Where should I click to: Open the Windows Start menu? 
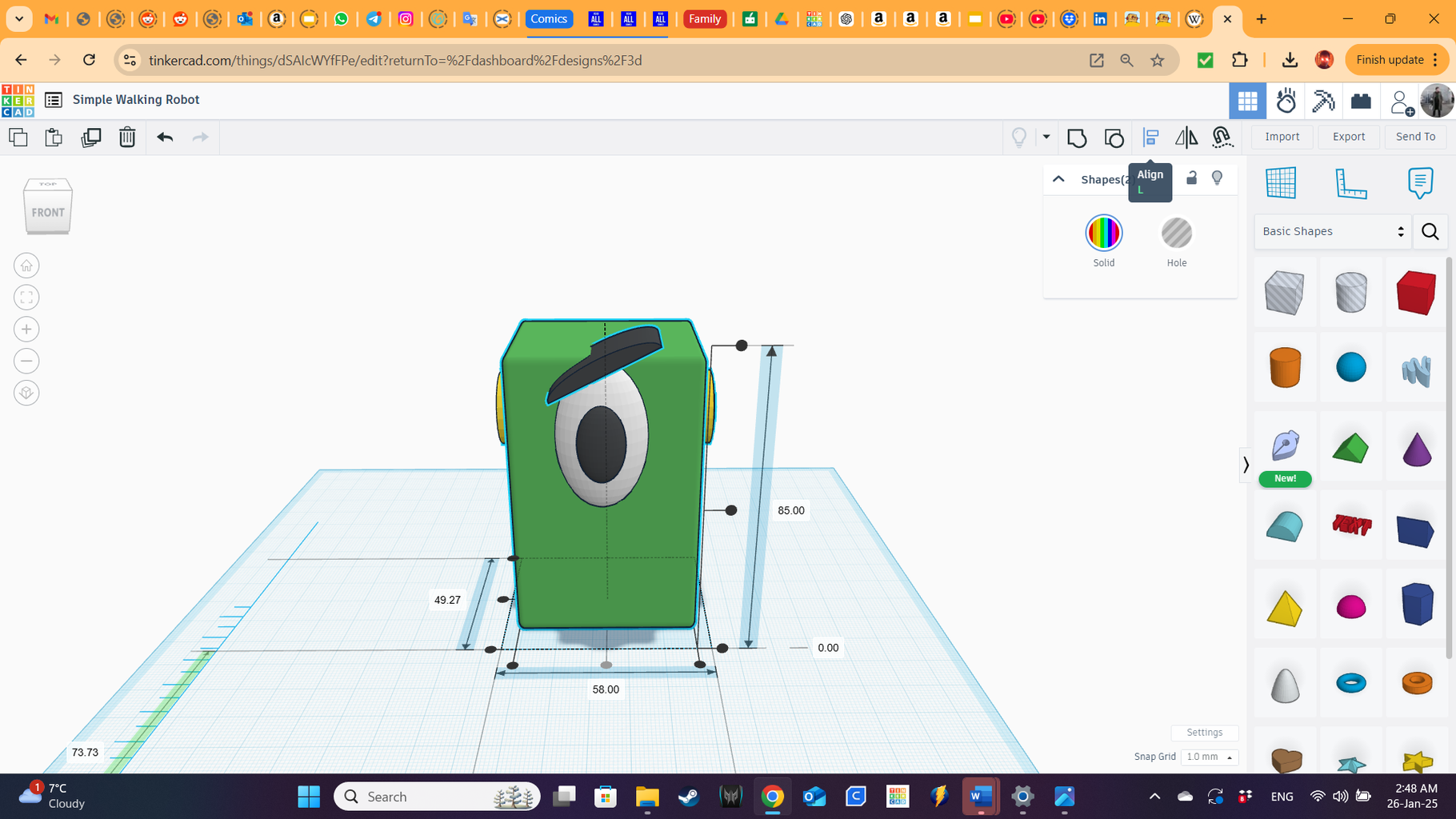[309, 797]
